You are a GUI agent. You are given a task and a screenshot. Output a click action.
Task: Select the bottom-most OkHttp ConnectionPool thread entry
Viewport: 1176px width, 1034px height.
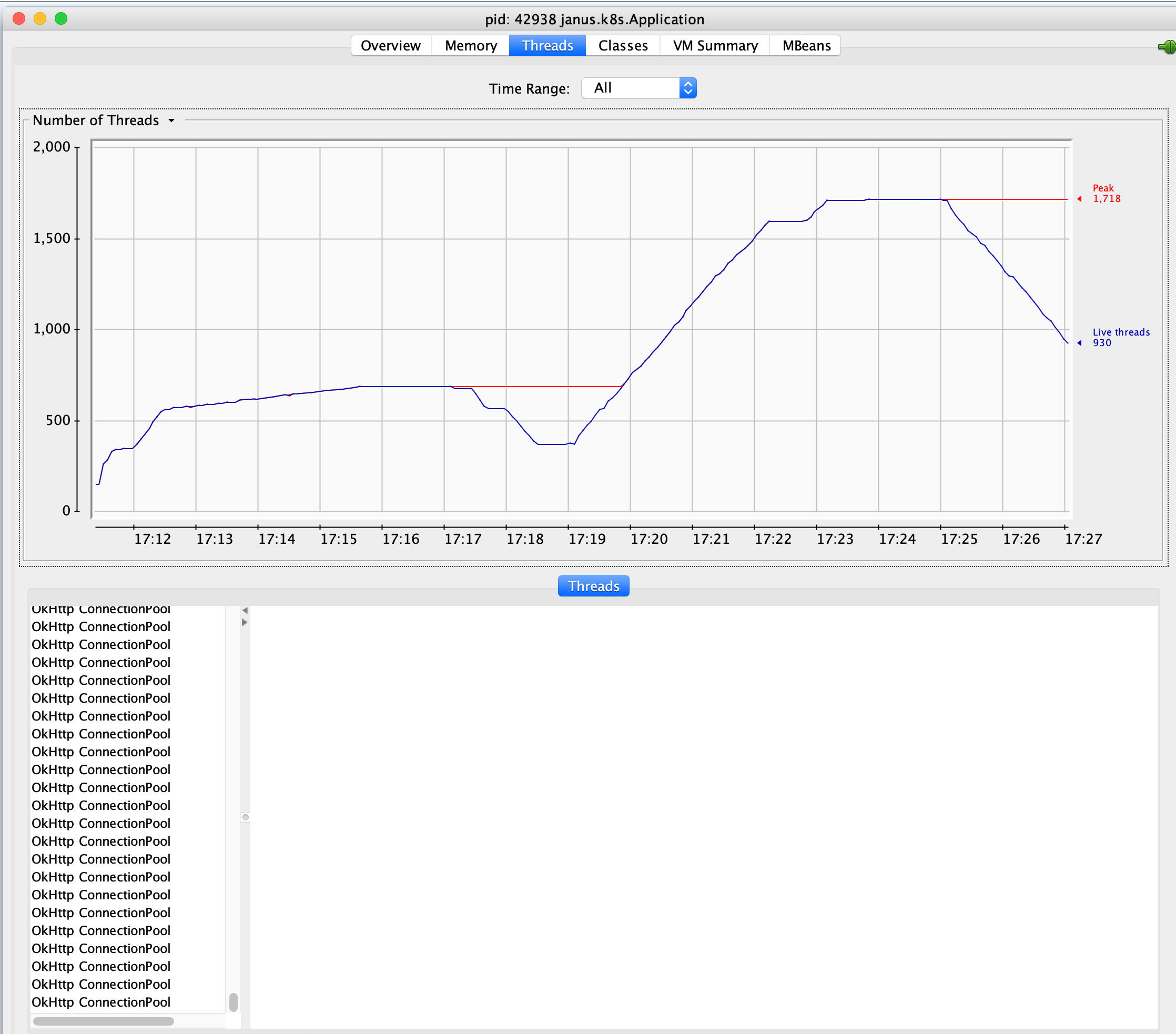coord(100,1002)
